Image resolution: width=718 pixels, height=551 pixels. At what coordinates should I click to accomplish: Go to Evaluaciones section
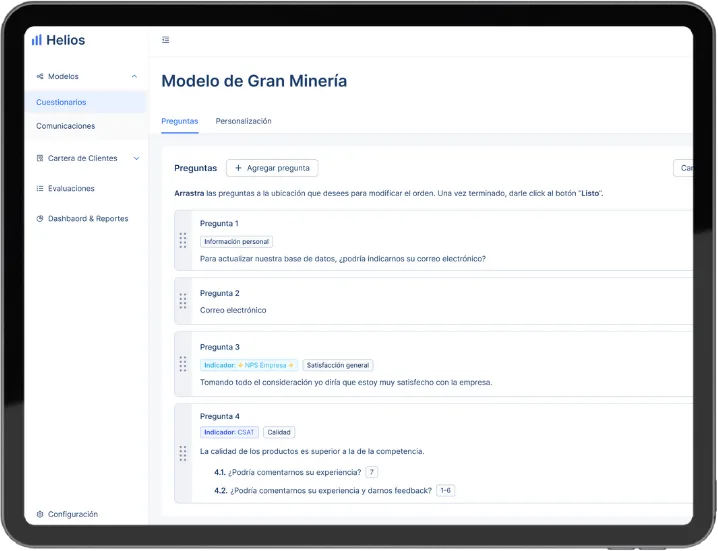point(71,188)
